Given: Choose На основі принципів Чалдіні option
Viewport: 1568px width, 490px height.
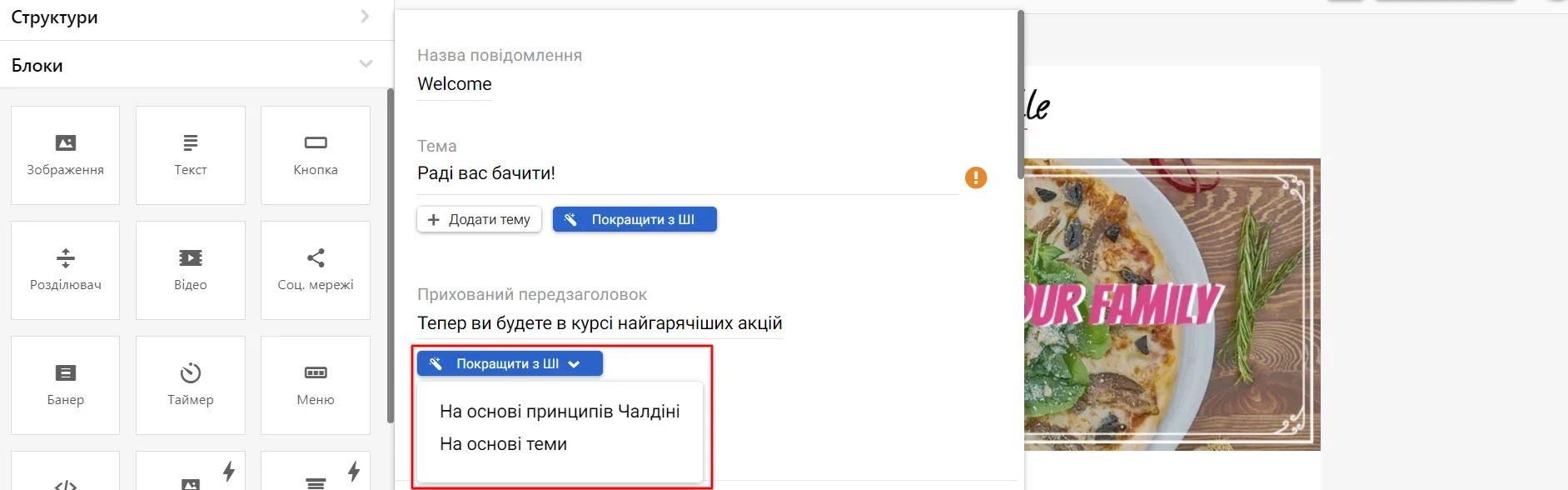Looking at the screenshot, I should click(560, 412).
